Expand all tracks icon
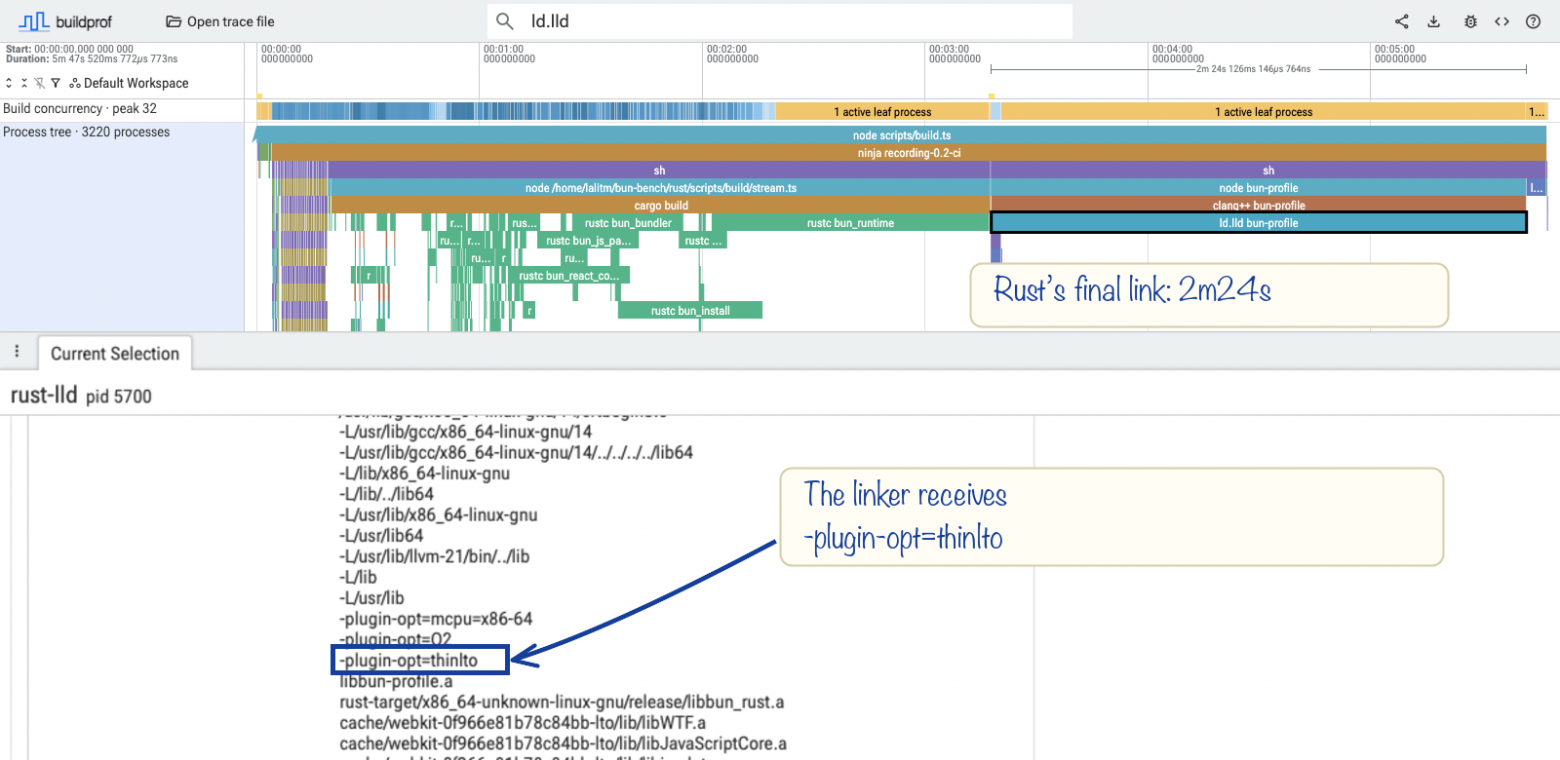 9,83
